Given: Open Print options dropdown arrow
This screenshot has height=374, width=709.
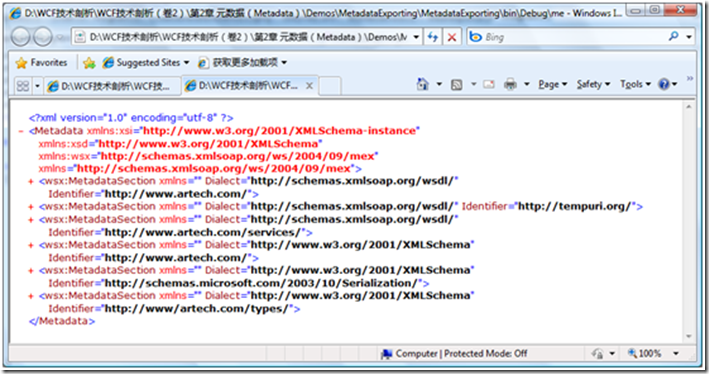Looking at the screenshot, I should point(526,84).
